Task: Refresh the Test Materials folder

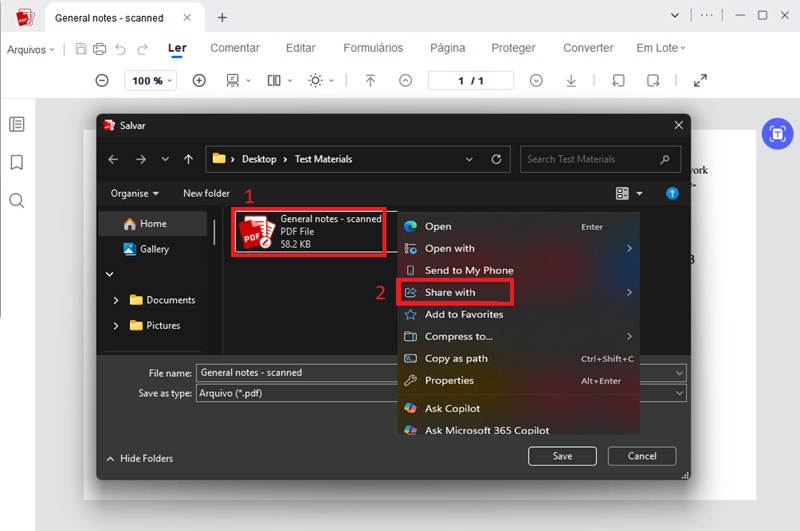Action: point(496,159)
